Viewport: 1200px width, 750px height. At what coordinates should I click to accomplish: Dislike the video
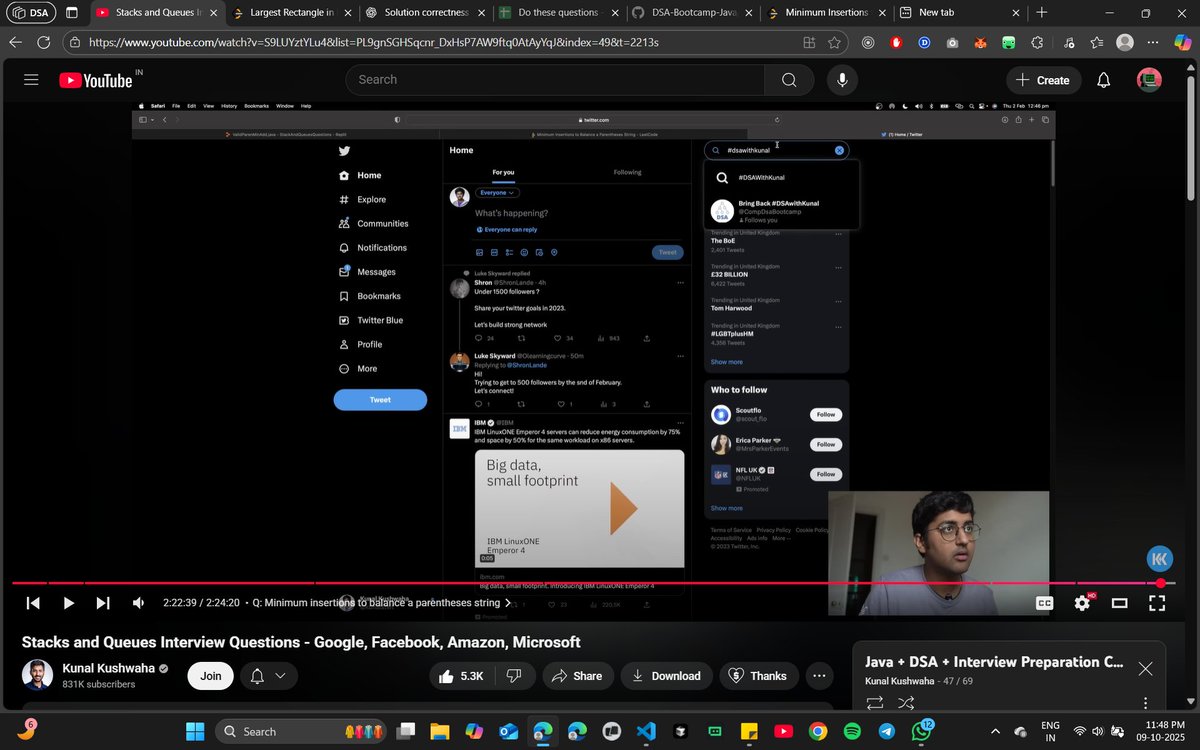[x=514, y=676]
